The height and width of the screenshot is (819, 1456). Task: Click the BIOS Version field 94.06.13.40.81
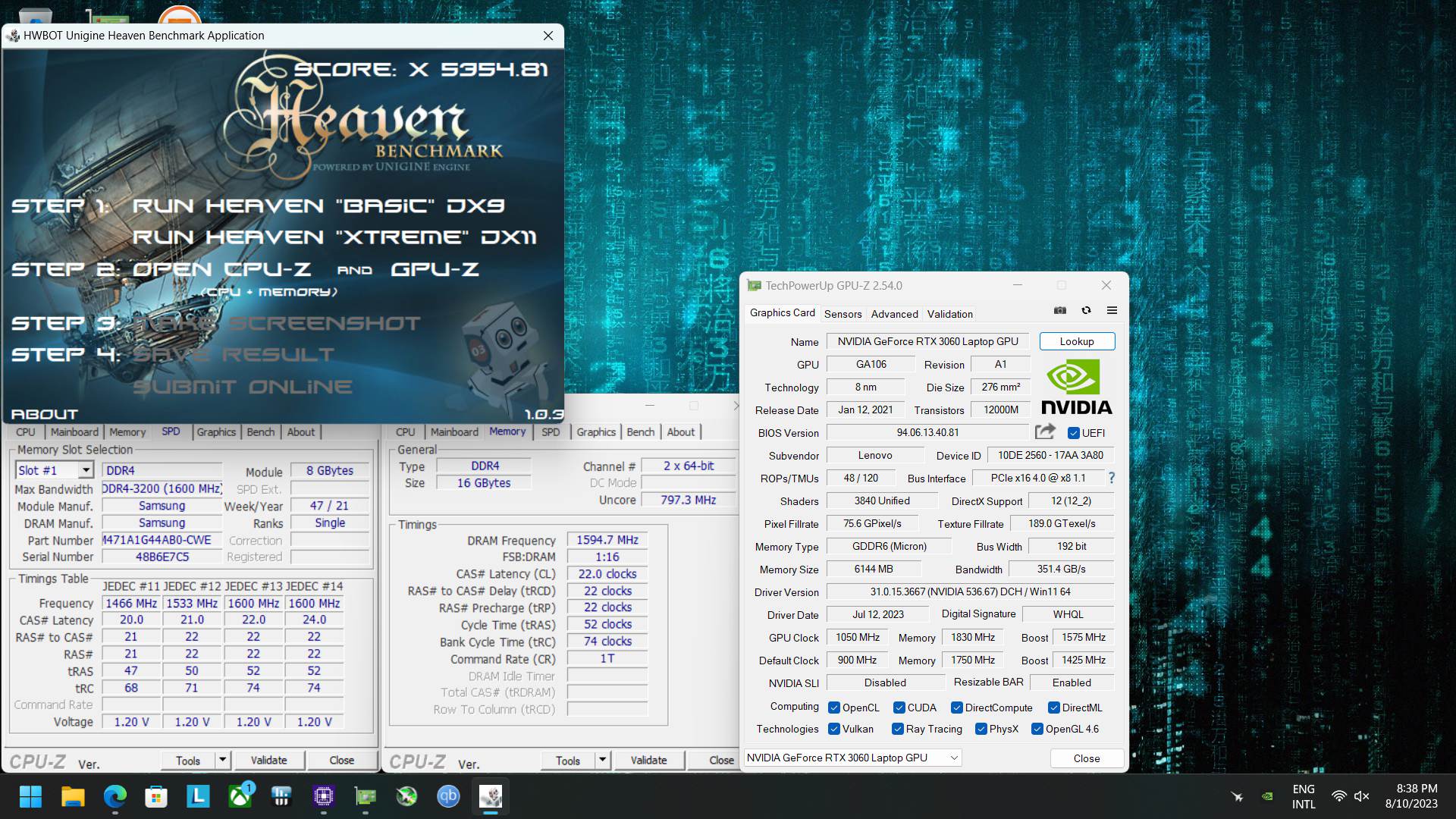pyautogui.click(x=927, y=432)
